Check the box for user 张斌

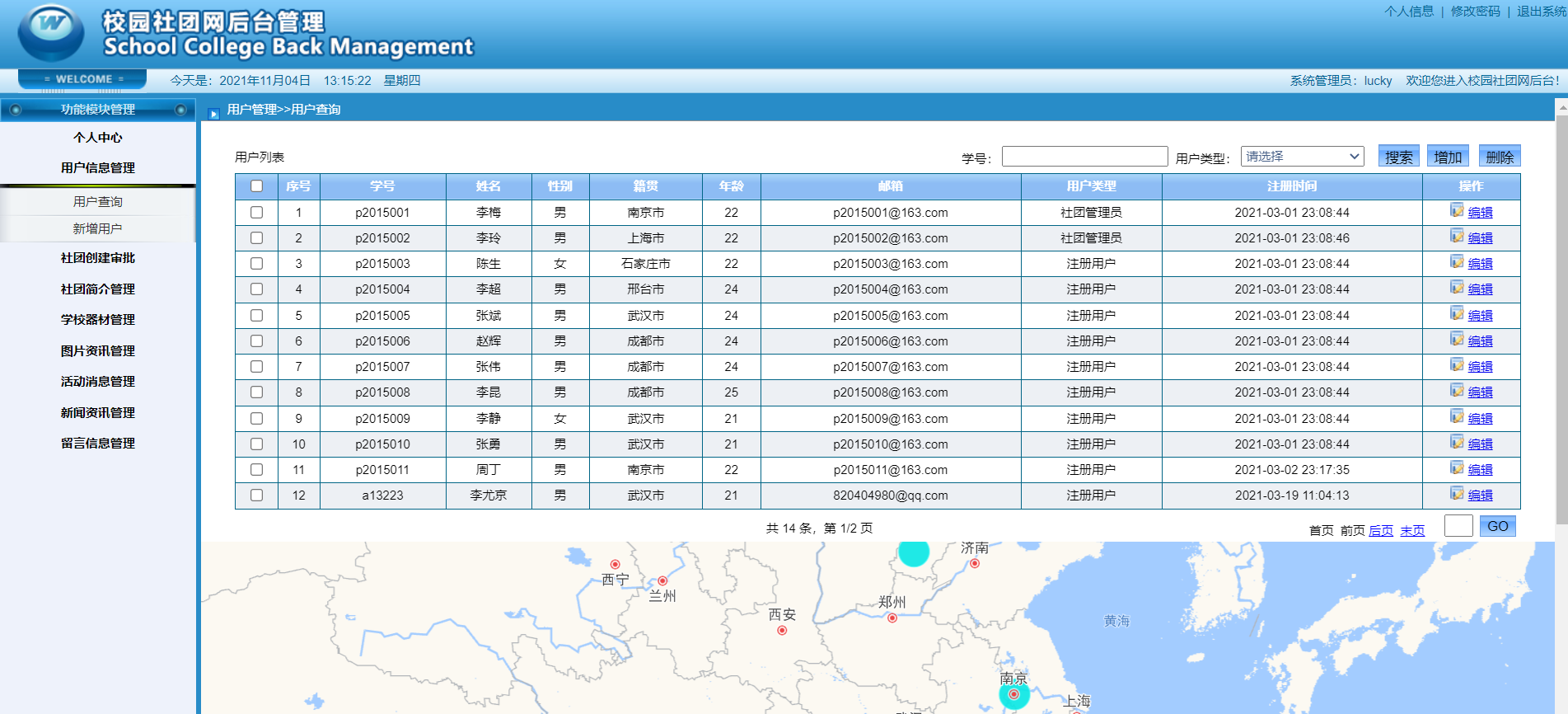tap(257, 316)
